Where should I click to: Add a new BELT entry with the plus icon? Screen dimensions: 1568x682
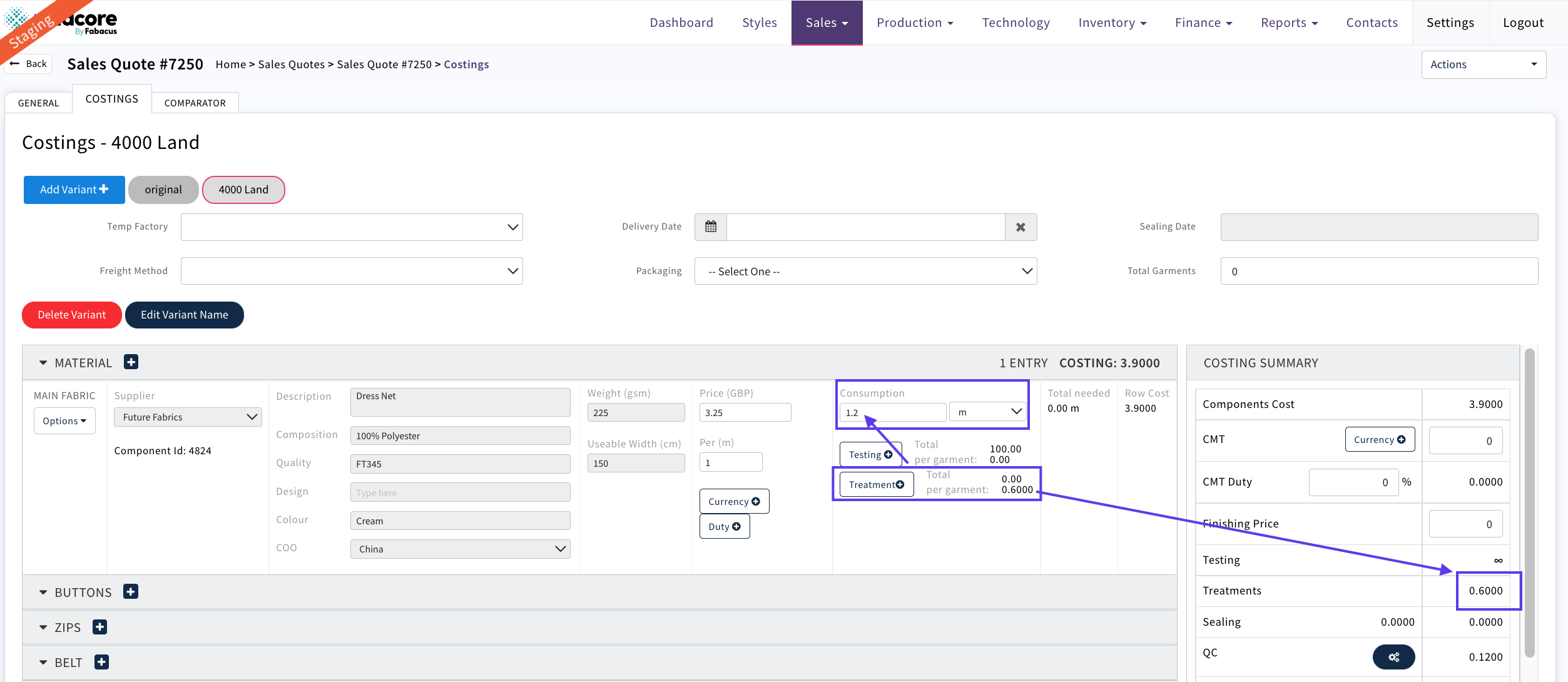(101, 662)
